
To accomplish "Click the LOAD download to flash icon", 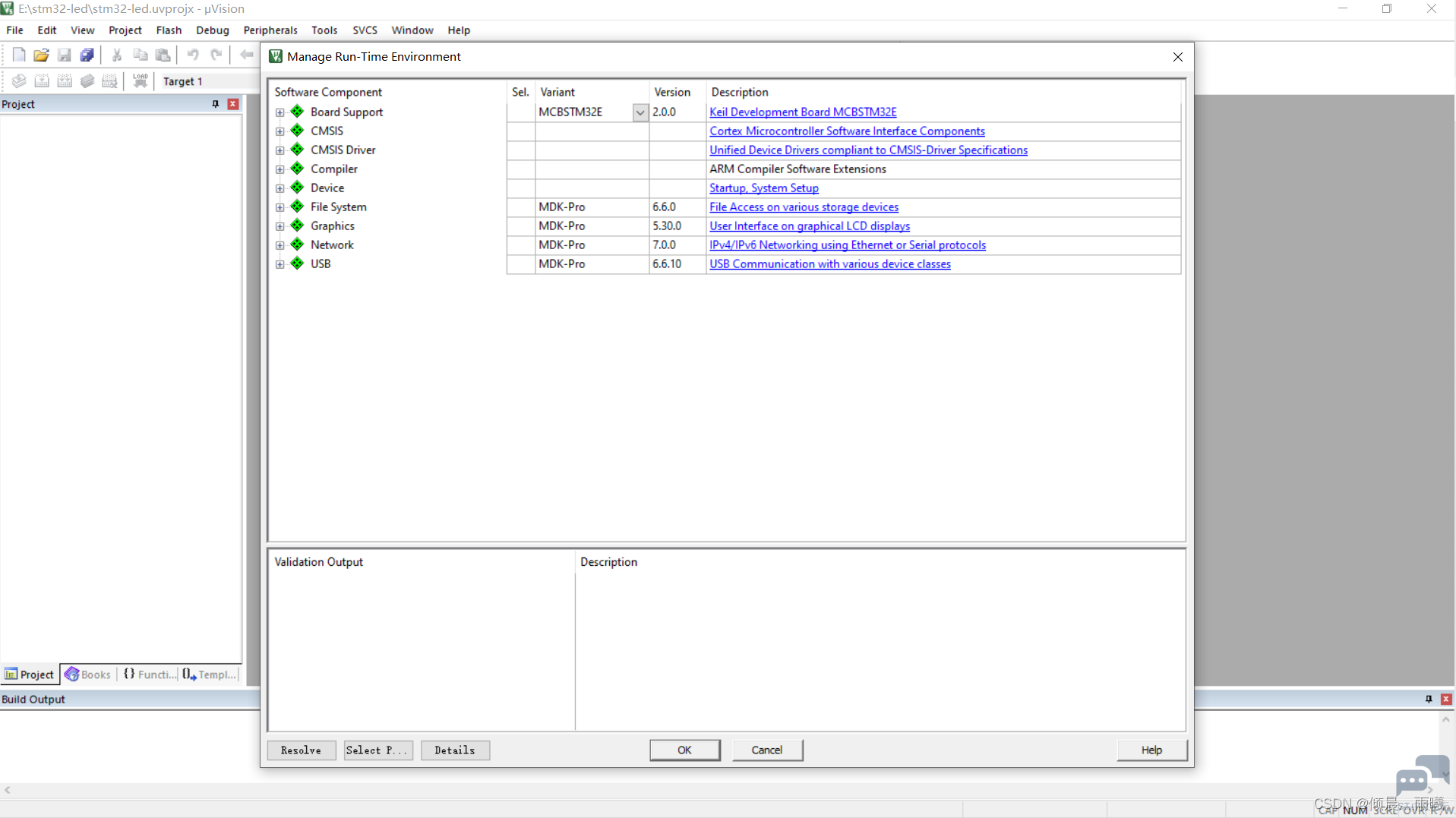I will [x=140, y=81].
